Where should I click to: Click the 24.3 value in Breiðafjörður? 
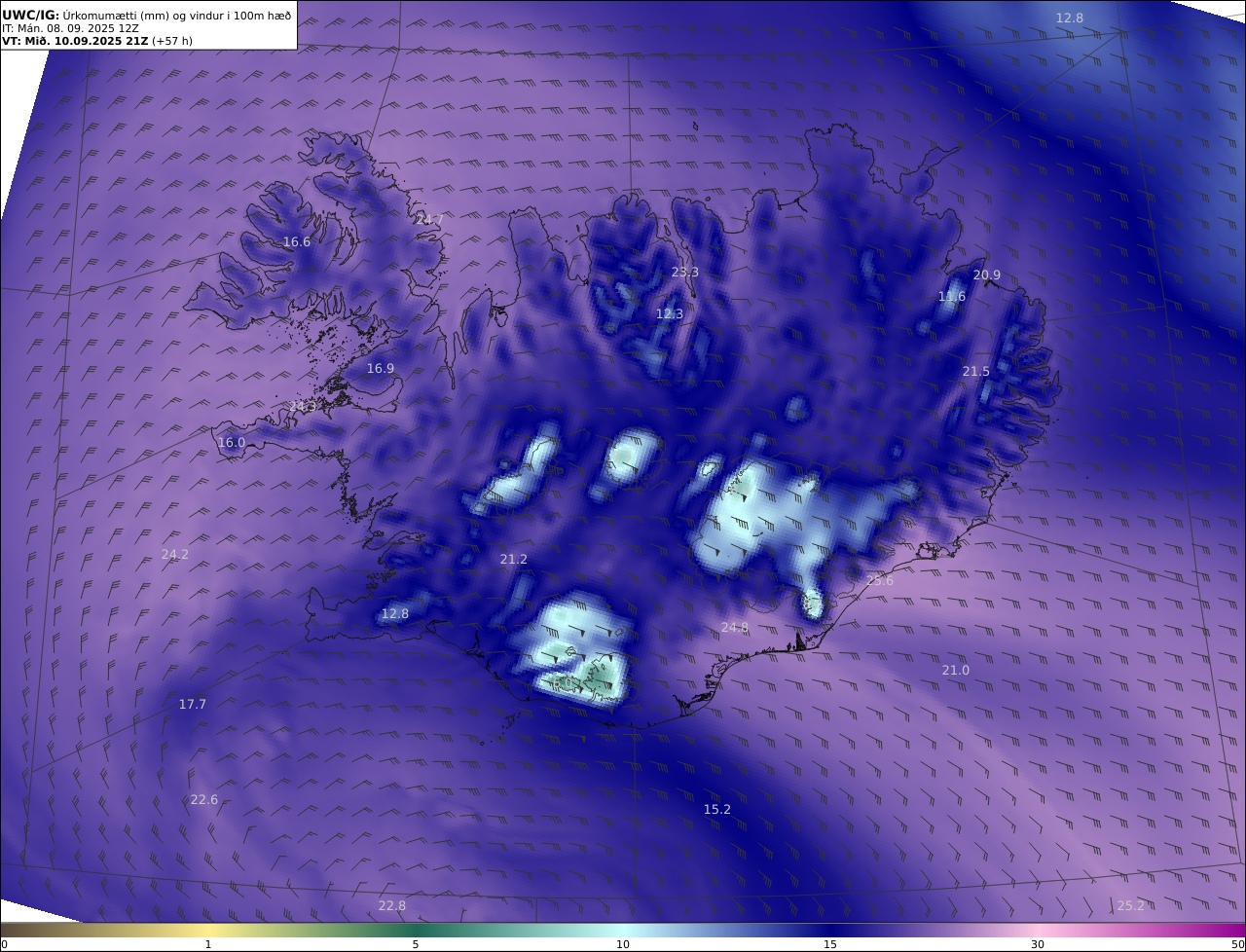pyautogui.click(x=304, y=406)
